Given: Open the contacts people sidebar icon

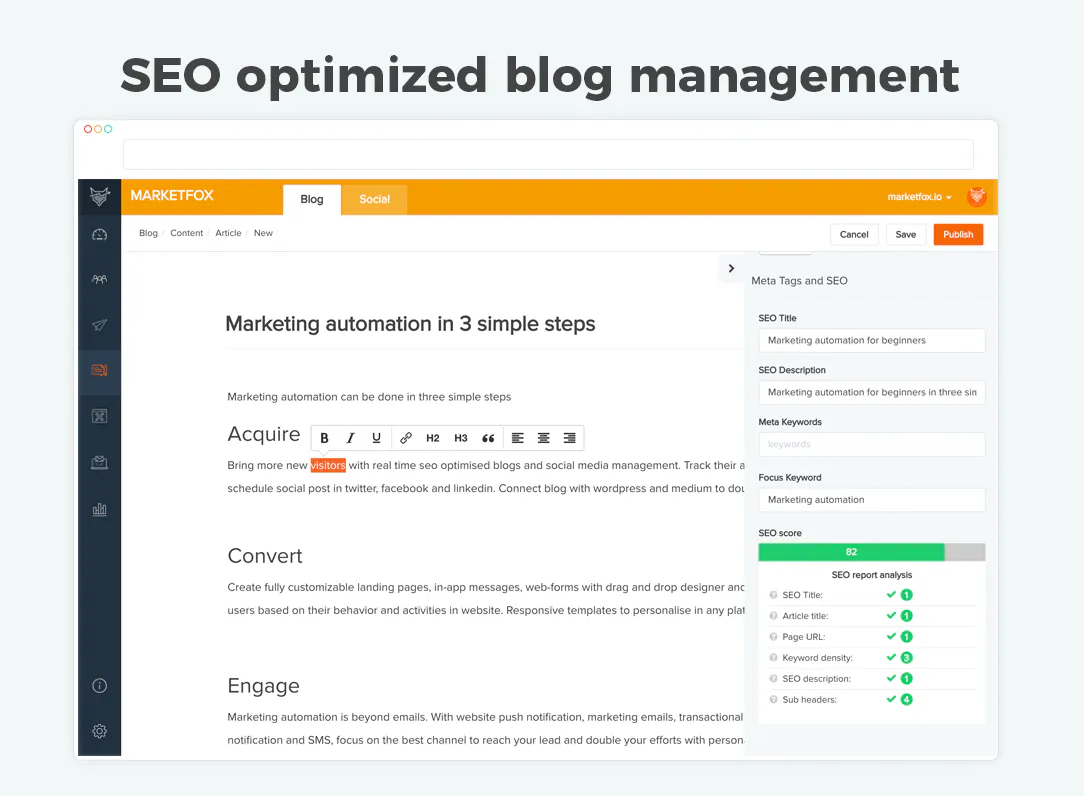Looking at the screenshot, I should tap(100, 279).
